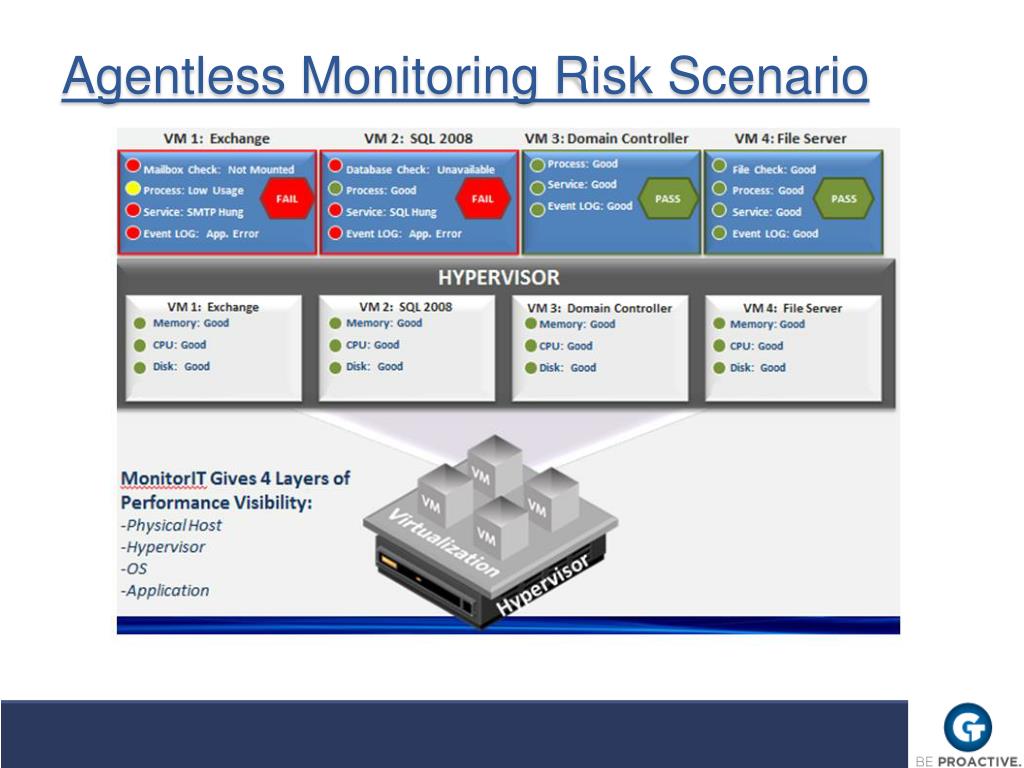1024x768 pixels.
Task: Click the top 'VM 1: Exchange' column heading
Action: pos(216,138)
